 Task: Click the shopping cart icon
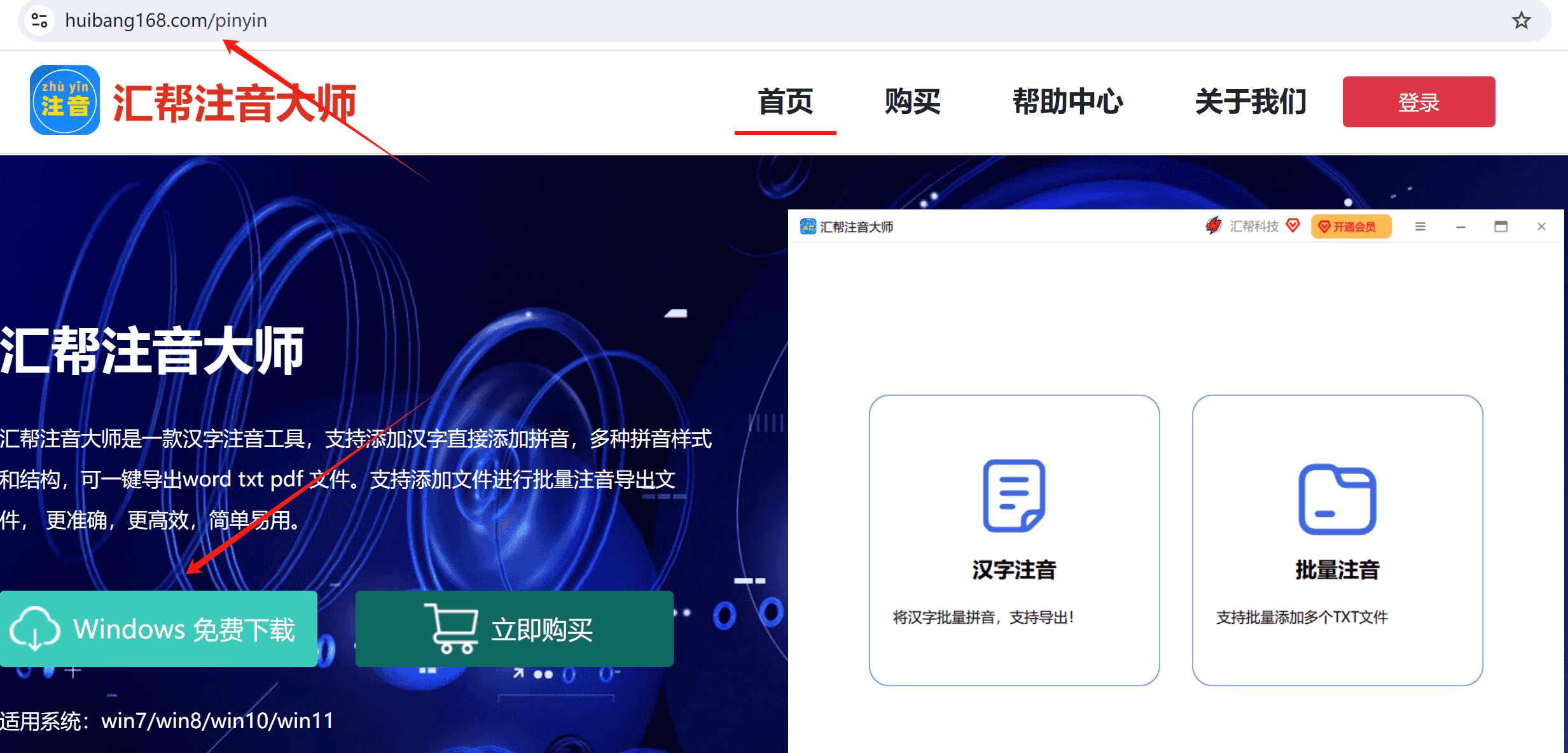452,629
